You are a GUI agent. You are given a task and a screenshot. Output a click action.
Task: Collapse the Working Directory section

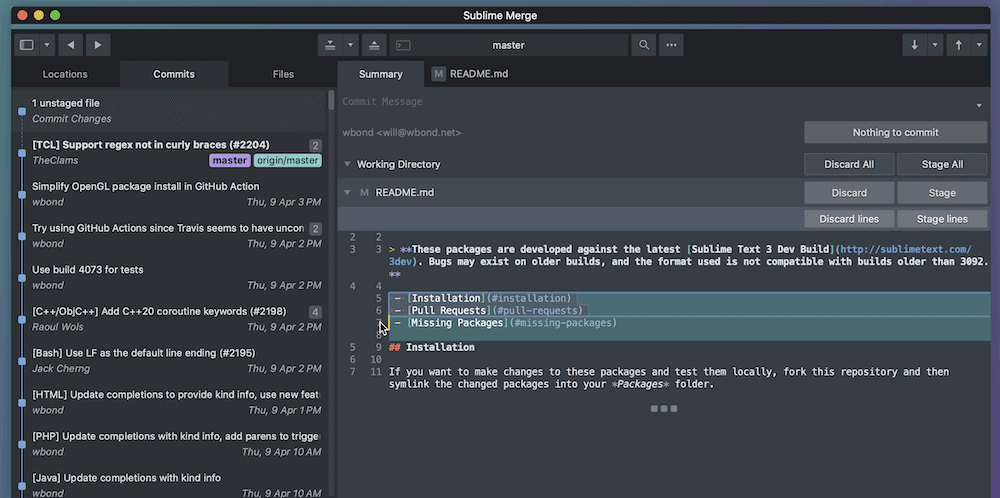point(347,164)
